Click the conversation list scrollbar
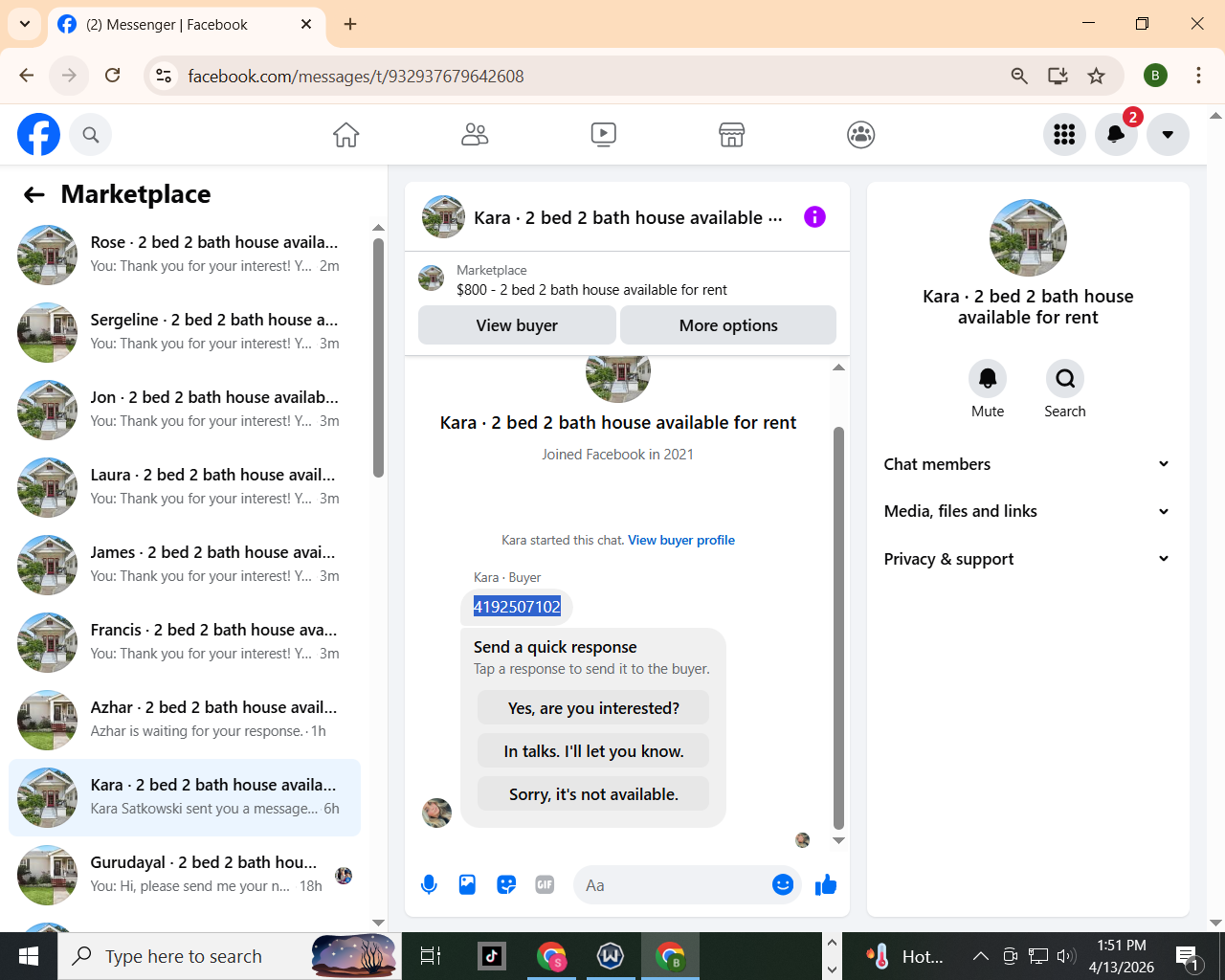This screenshot has height=980, width=1225. pyautogui.click(x=378, y=358)
